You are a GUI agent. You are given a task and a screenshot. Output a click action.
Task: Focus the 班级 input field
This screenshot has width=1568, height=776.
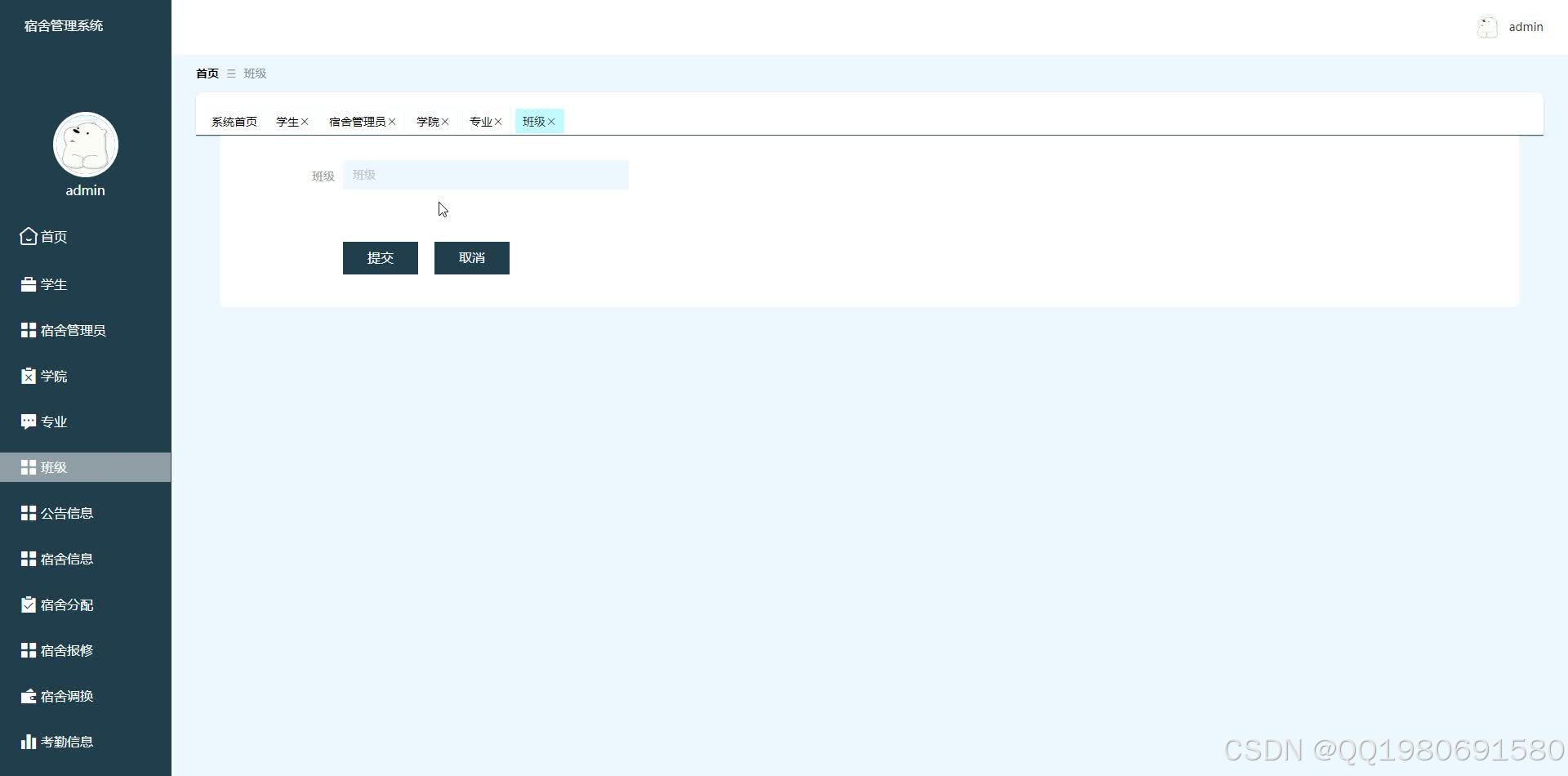click(x=486, y=175)
